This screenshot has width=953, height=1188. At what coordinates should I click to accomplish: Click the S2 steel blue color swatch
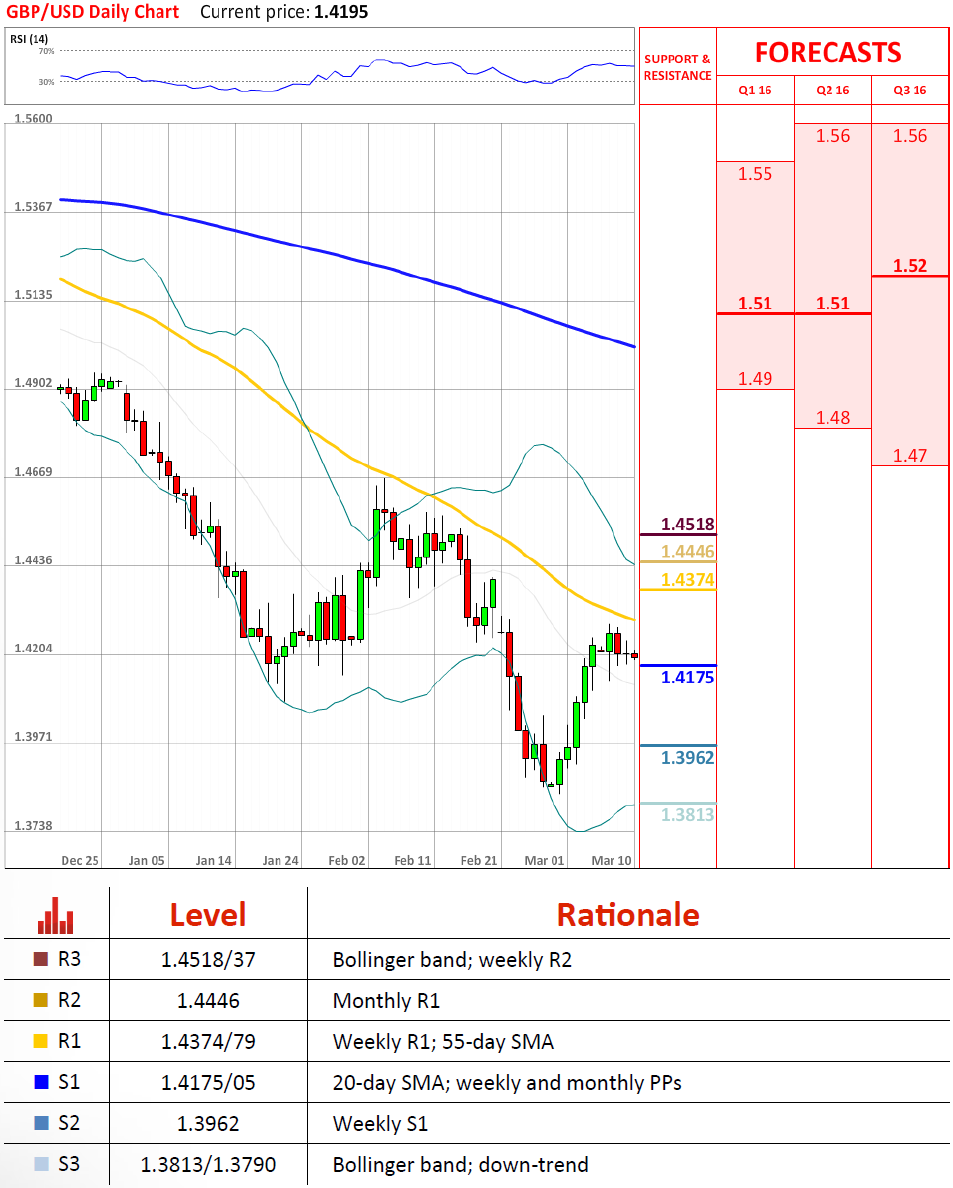click(41, 1123)
